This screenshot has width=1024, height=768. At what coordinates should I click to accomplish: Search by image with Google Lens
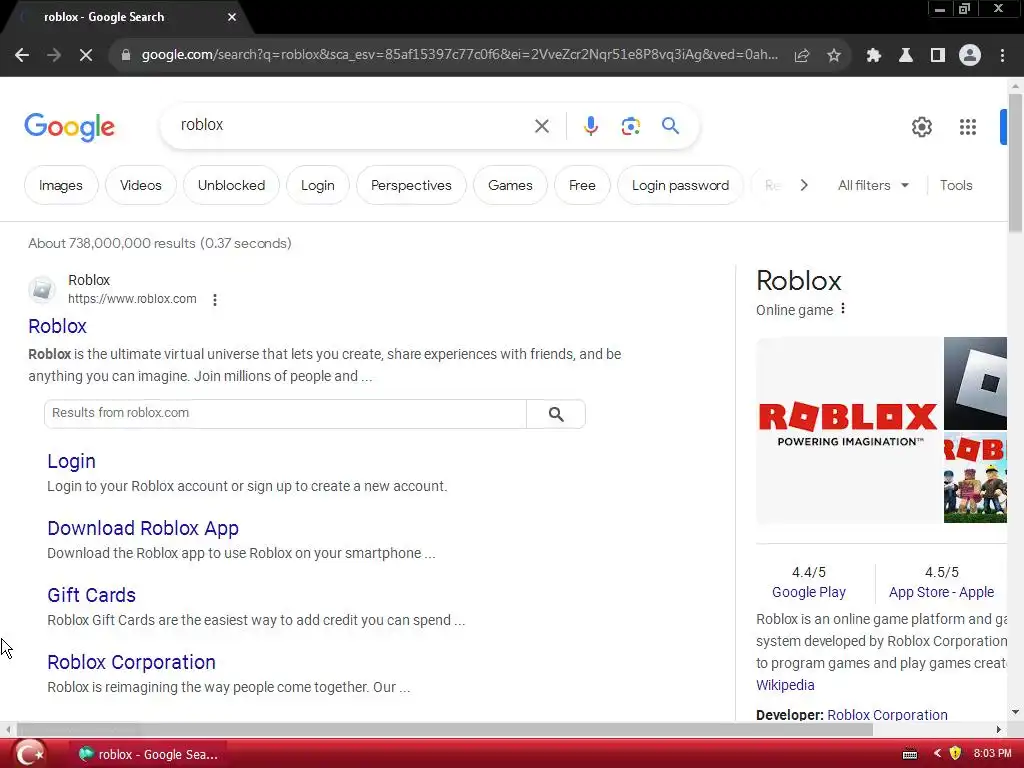tap(630, 126)
